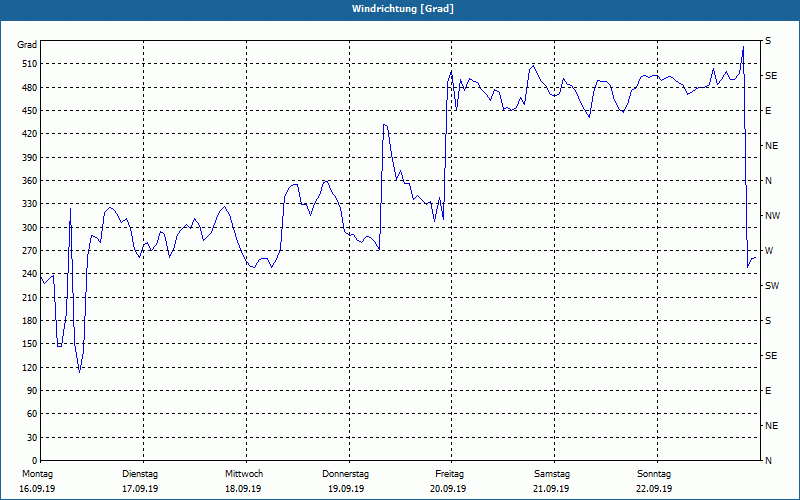Click the 270 degree label
This screenshot has width=800, height=500.
pos(29,251)
